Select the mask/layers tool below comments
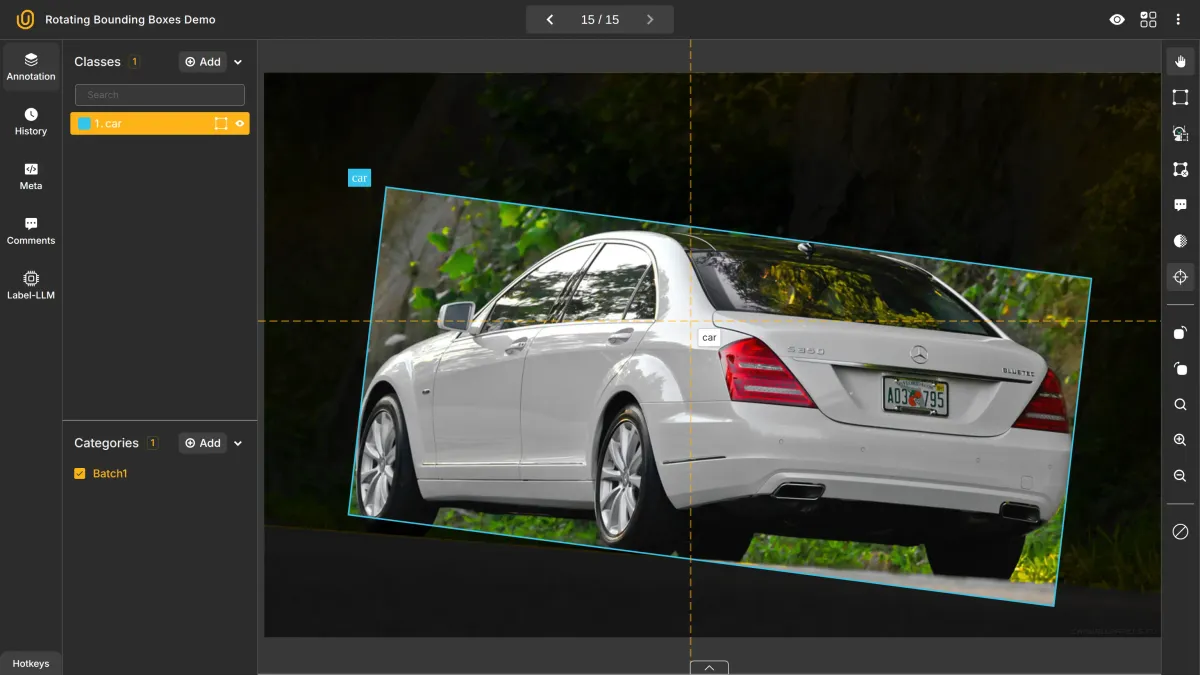 pos(1180,240)
